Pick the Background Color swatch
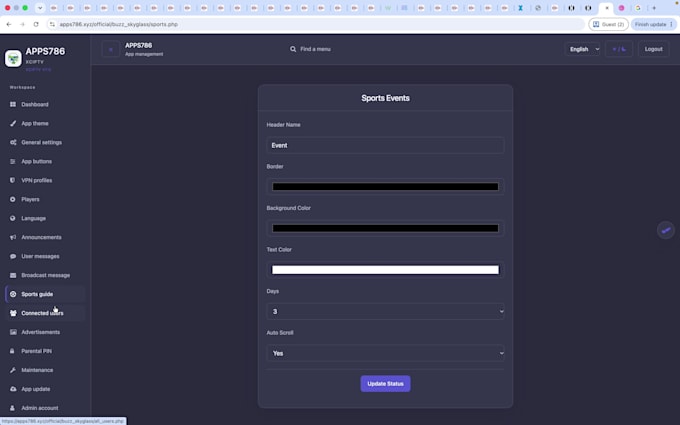The width and height of the screenshot is (680, 425). click(x=385, y=229)
